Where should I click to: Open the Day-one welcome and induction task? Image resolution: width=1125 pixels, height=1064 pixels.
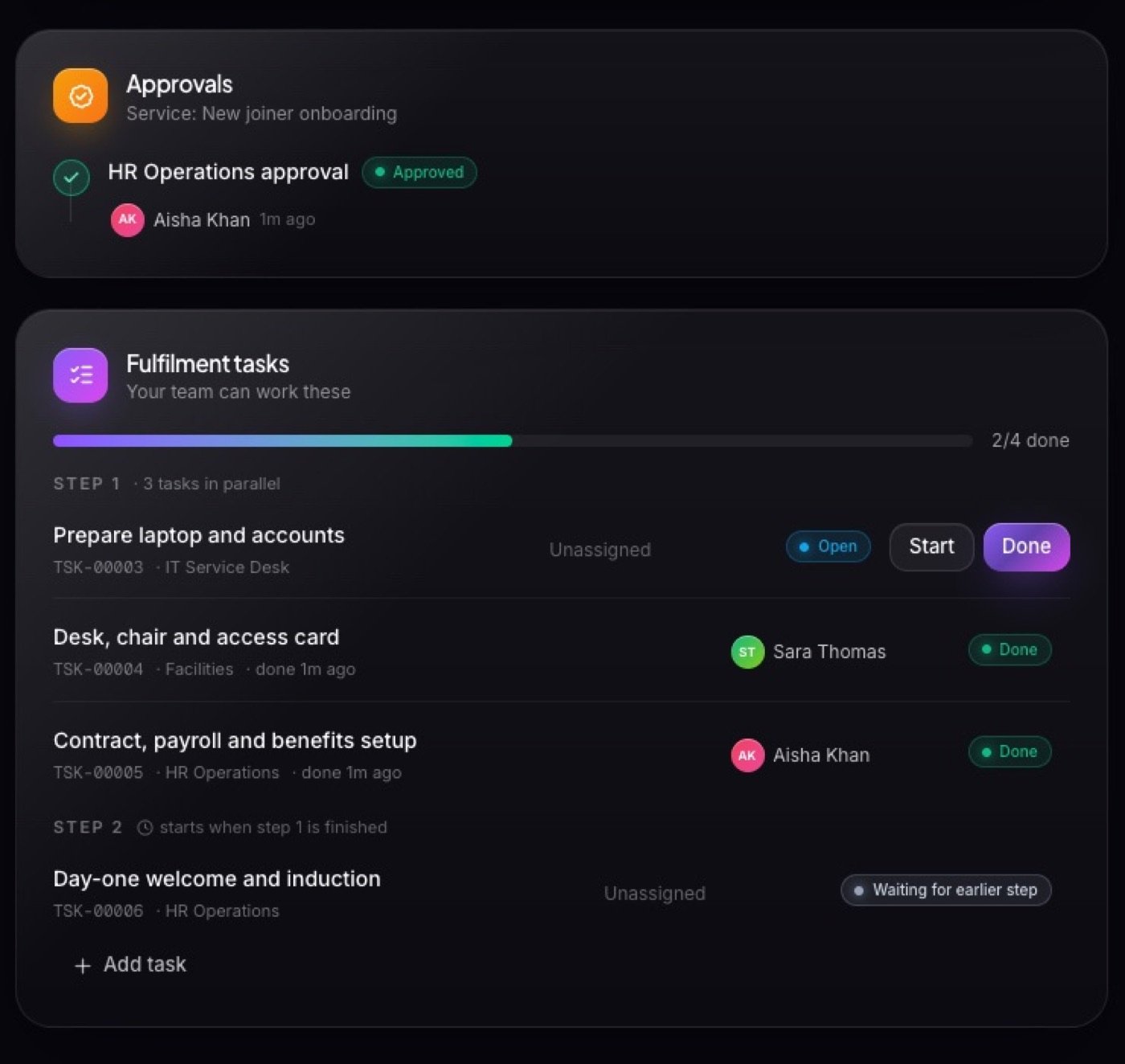point(217,878)
